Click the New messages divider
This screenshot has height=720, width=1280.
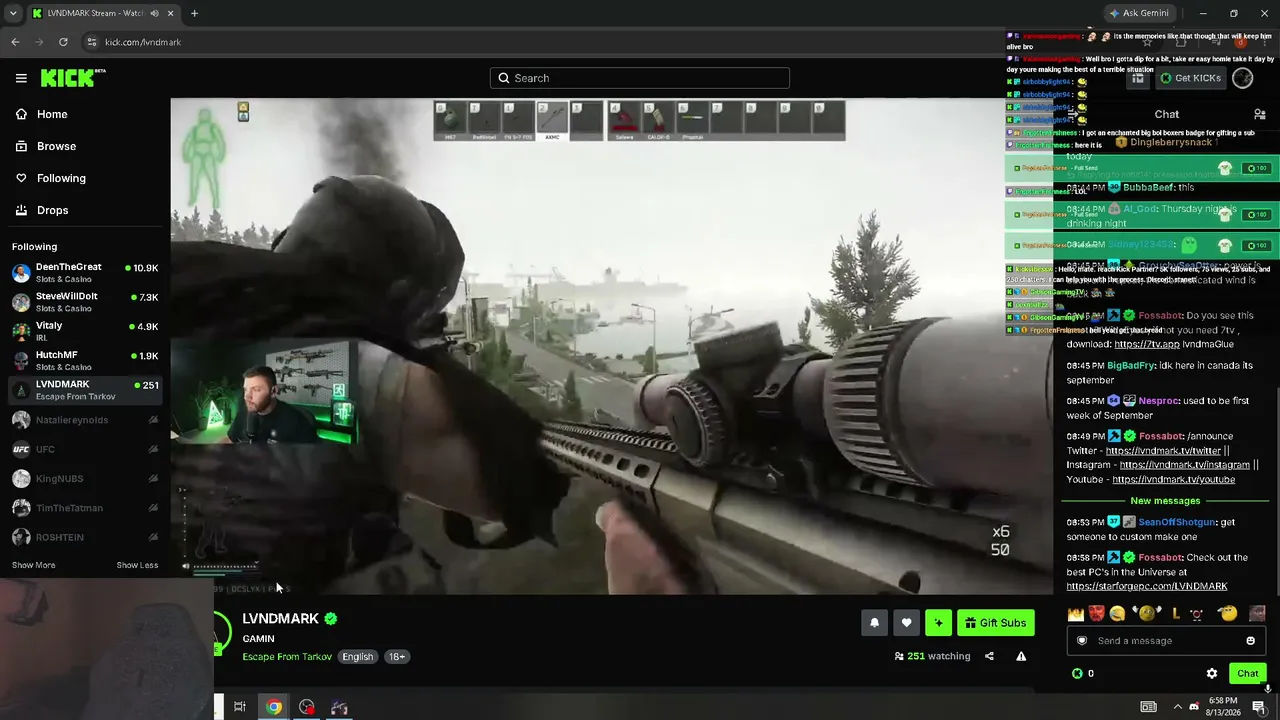pyautogui.click(x=1165, y=501)
